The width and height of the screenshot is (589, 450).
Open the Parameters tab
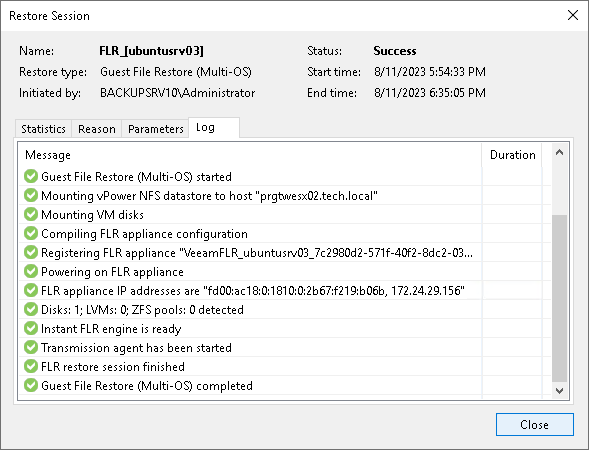(156, 129)
